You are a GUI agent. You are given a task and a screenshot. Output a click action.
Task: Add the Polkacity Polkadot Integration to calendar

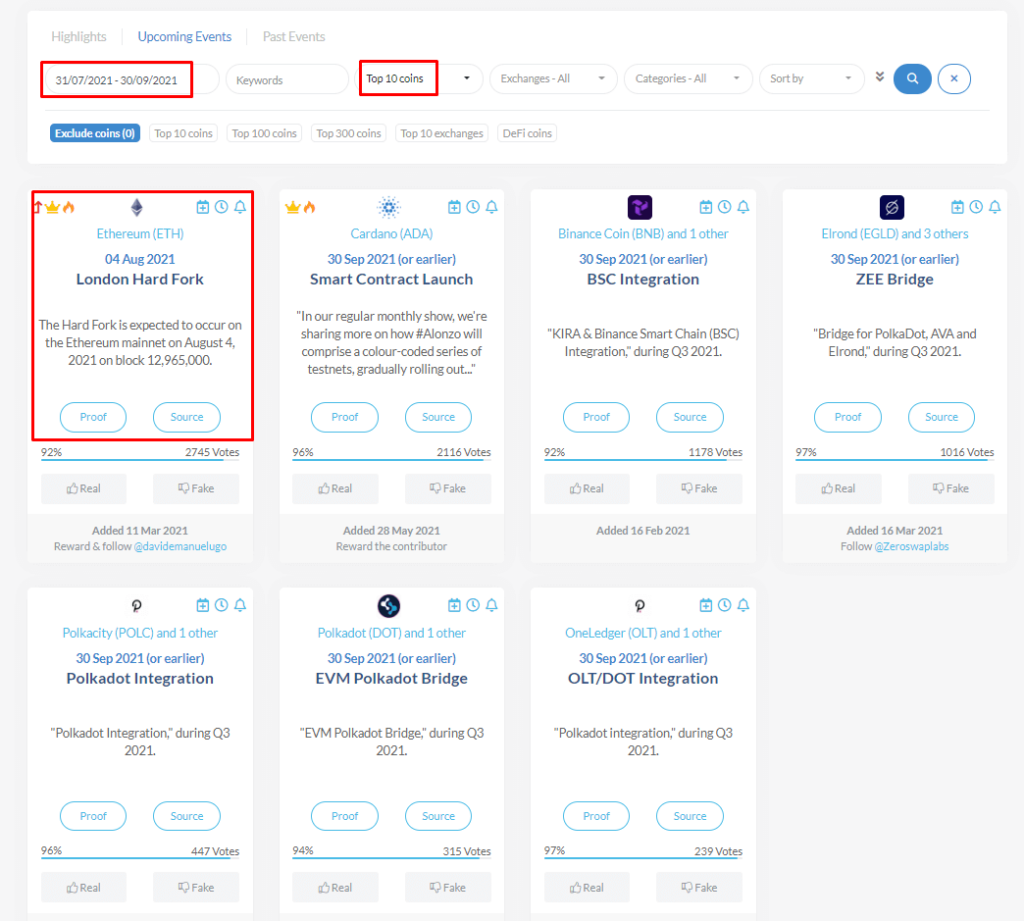[x=202, y=606]
